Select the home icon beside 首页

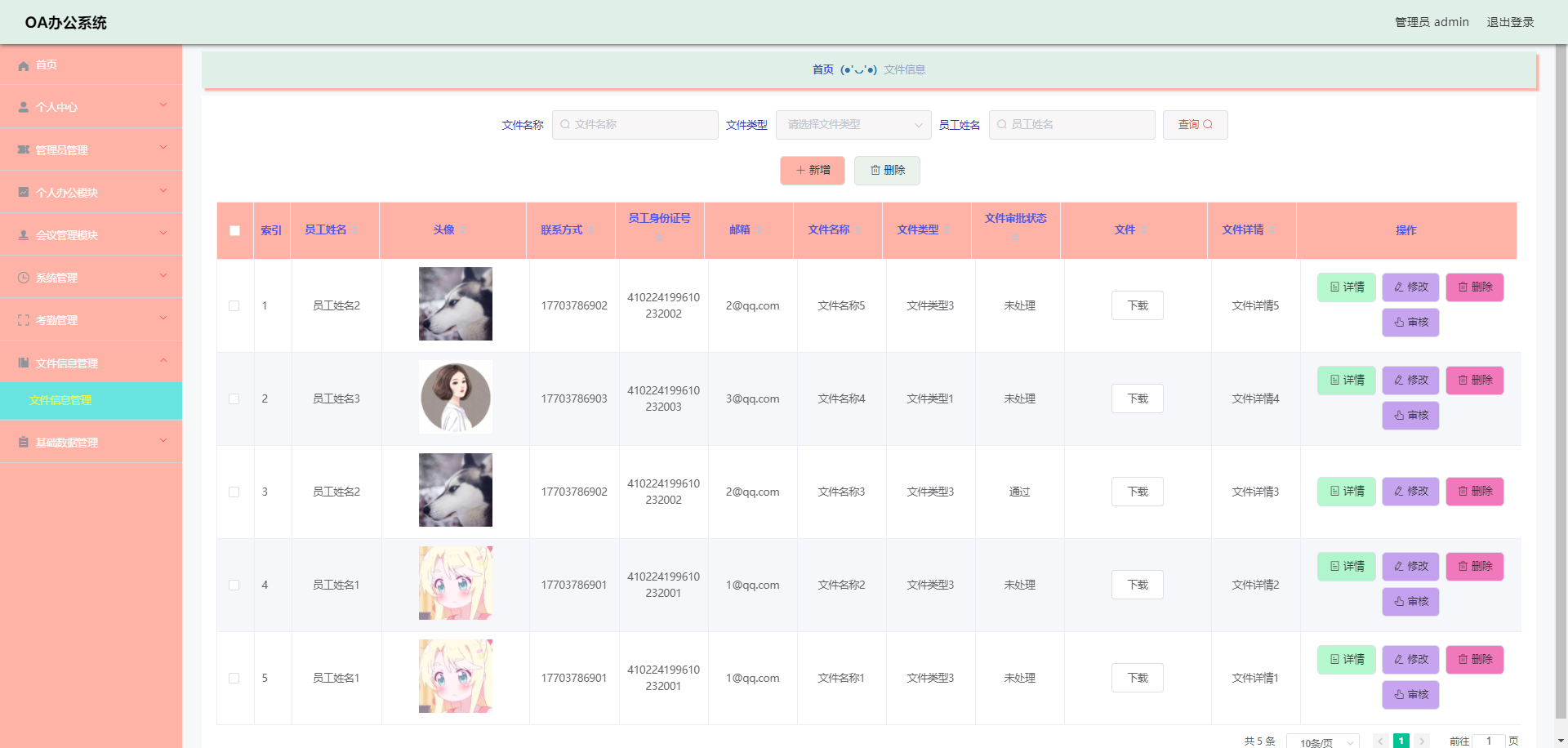point(23,65)
